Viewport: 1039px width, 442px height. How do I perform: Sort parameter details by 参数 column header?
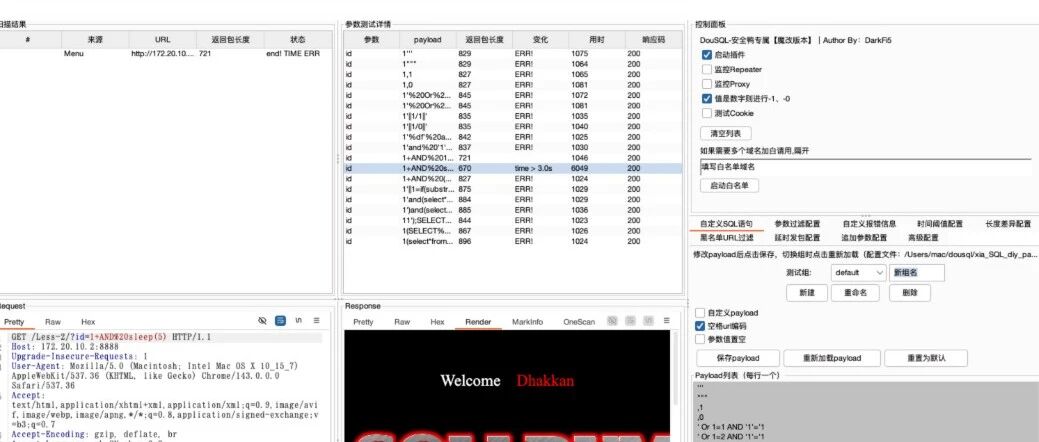pyautogui.click(x=371, y=40)
